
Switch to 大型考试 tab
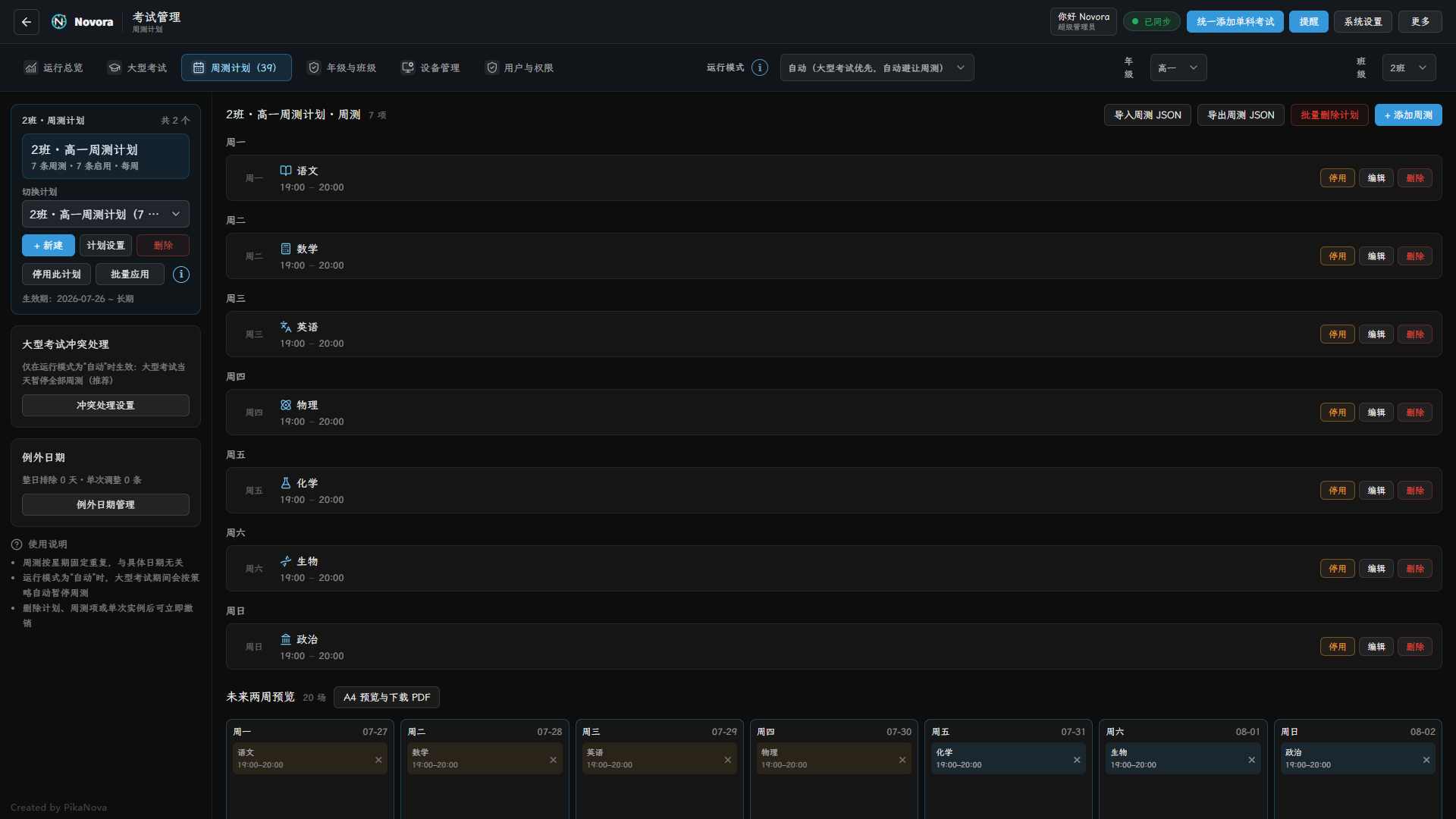[136, 67]
